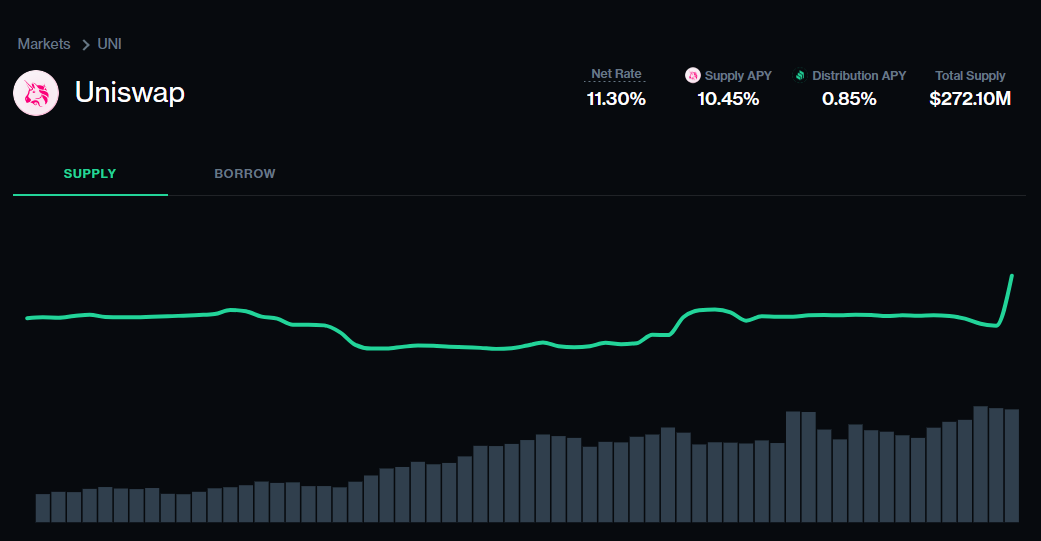This screenshot has height=541, width=1041.
Task: Click the pink UNI icon beside Supply APY
Action: coord(692,75)
